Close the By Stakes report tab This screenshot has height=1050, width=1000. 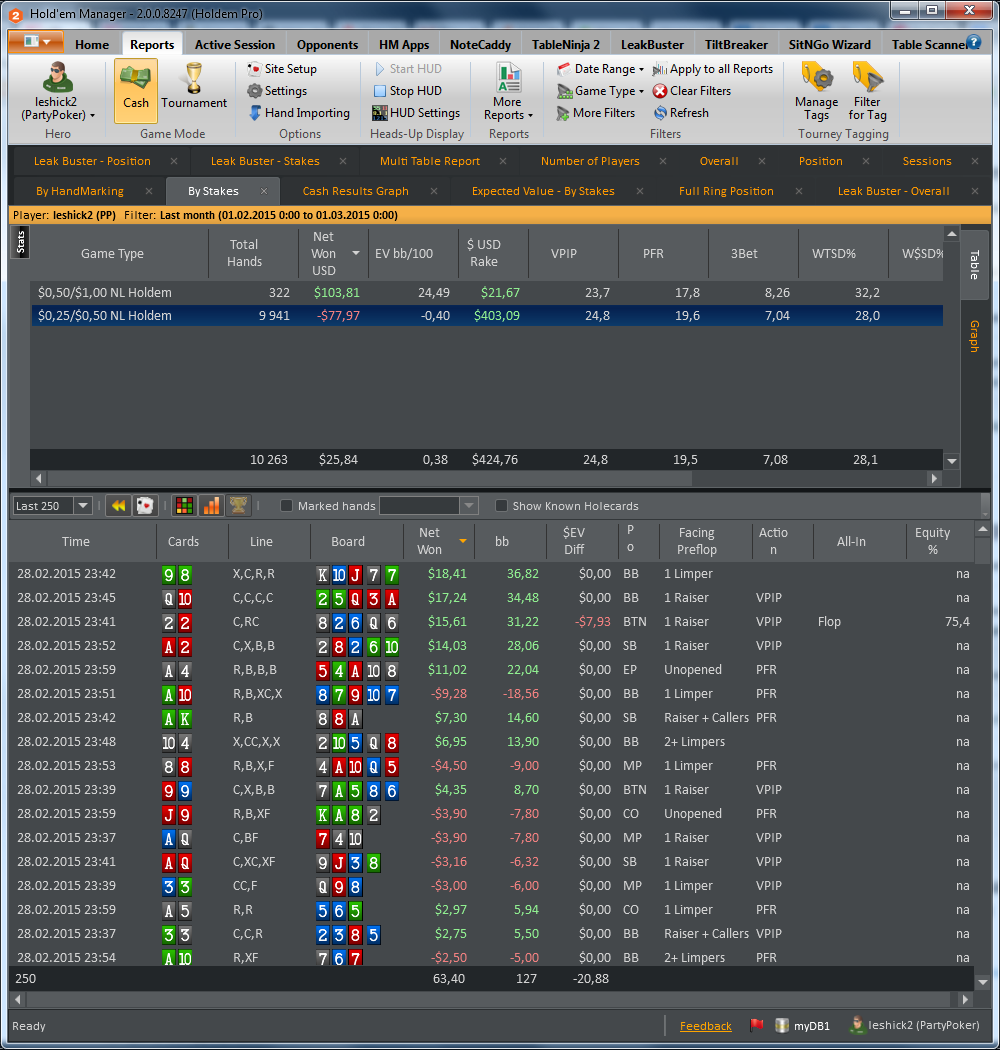pos(264,191)
